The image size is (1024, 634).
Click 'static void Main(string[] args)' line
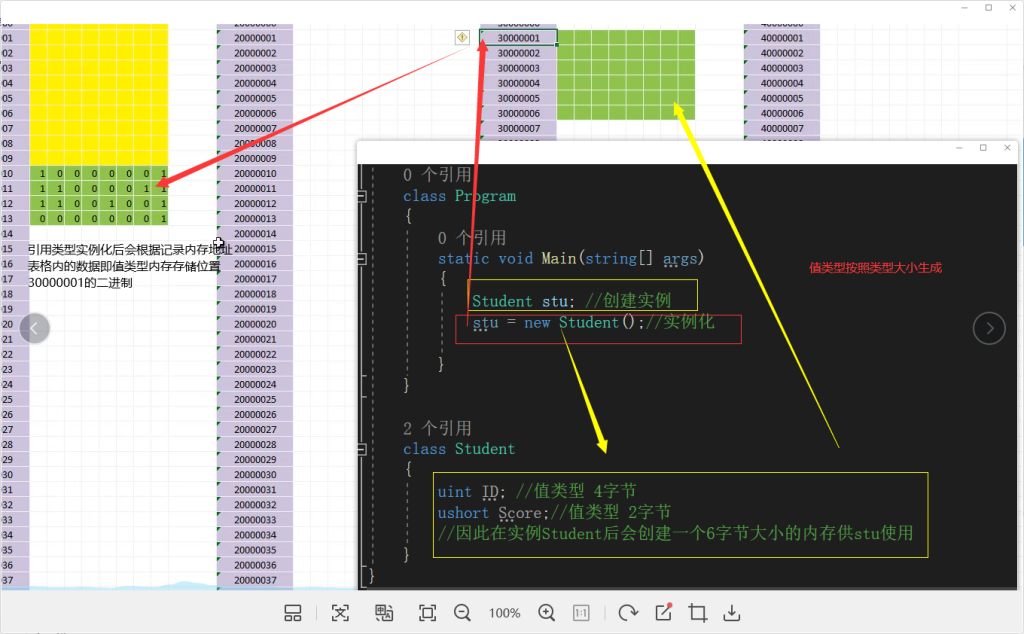(571, 259)
